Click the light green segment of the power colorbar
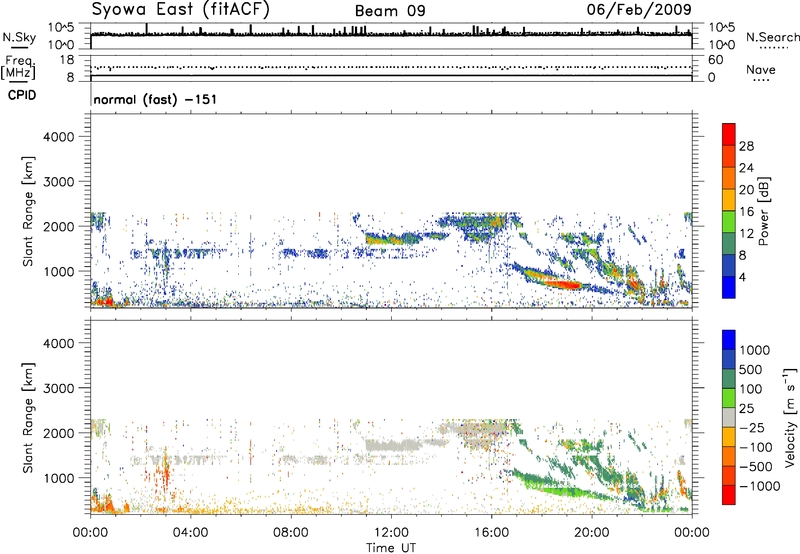This screenshot has height=554, width=800. click(729, 221)
